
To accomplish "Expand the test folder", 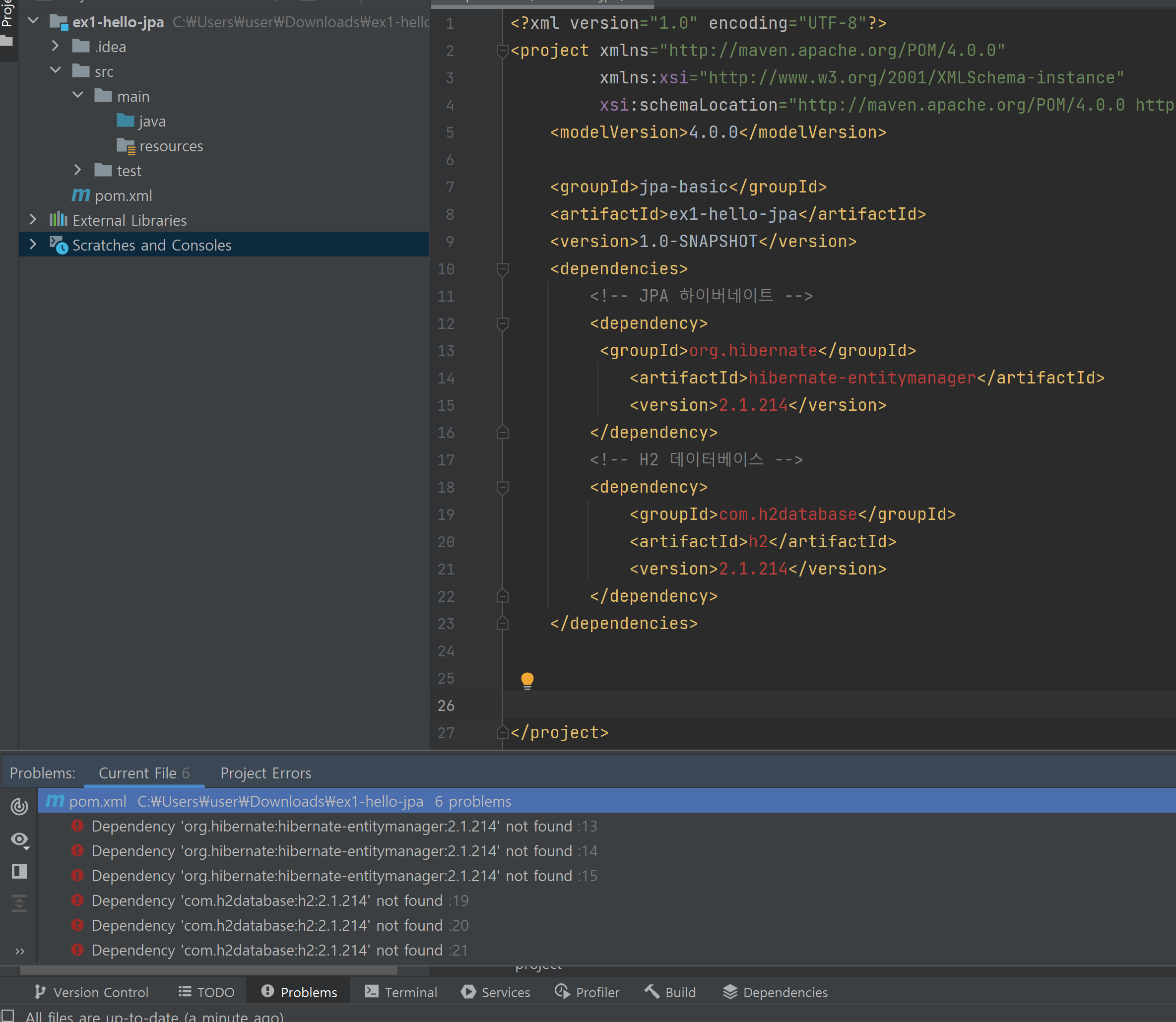I will pos(77,170).
